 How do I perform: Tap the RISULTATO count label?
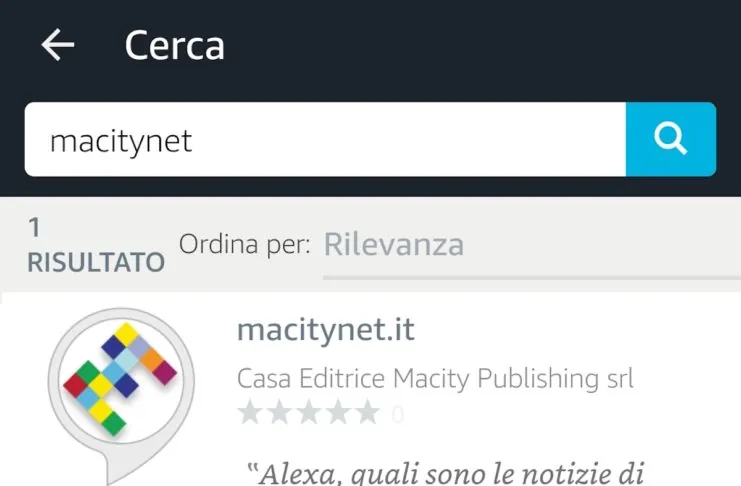96,263
